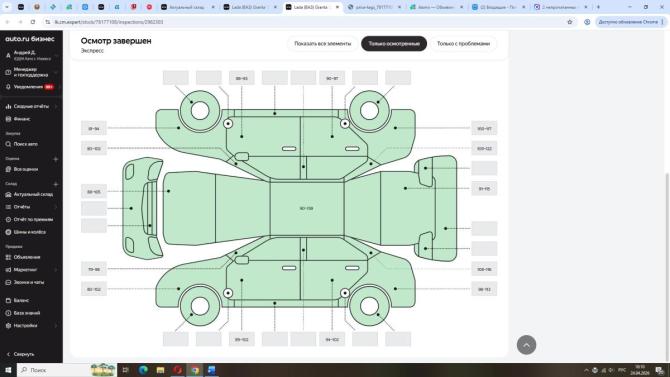Open a new browser tab
Viewport: 670px width, 377px height.
coord(598,7)
